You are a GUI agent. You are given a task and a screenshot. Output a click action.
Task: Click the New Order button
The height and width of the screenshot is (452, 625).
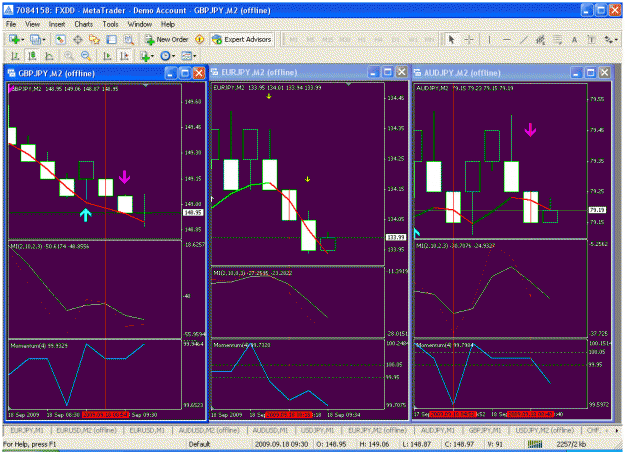167,39
